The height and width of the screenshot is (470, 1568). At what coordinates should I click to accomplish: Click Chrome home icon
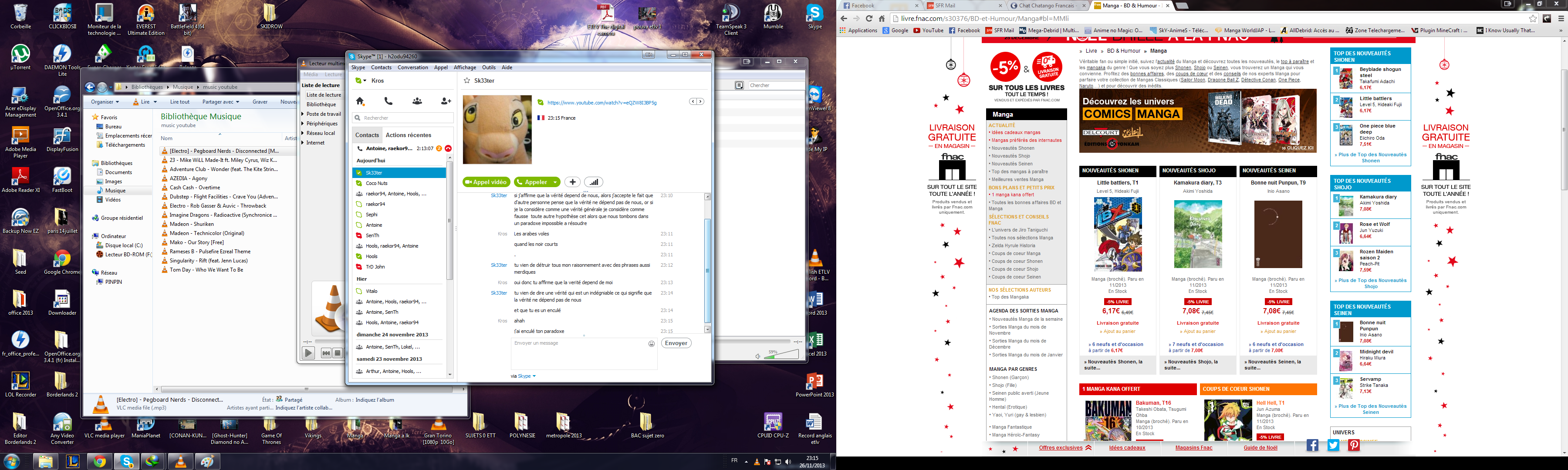882,18
